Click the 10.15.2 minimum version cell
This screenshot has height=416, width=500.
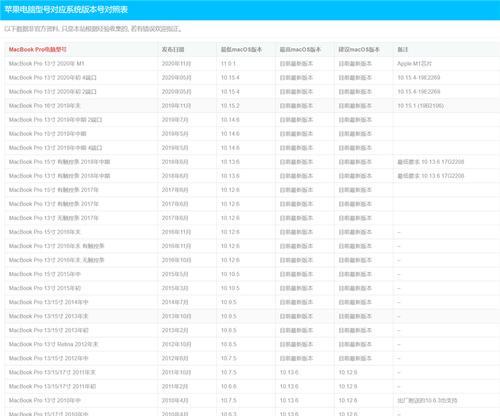point(230,105)
